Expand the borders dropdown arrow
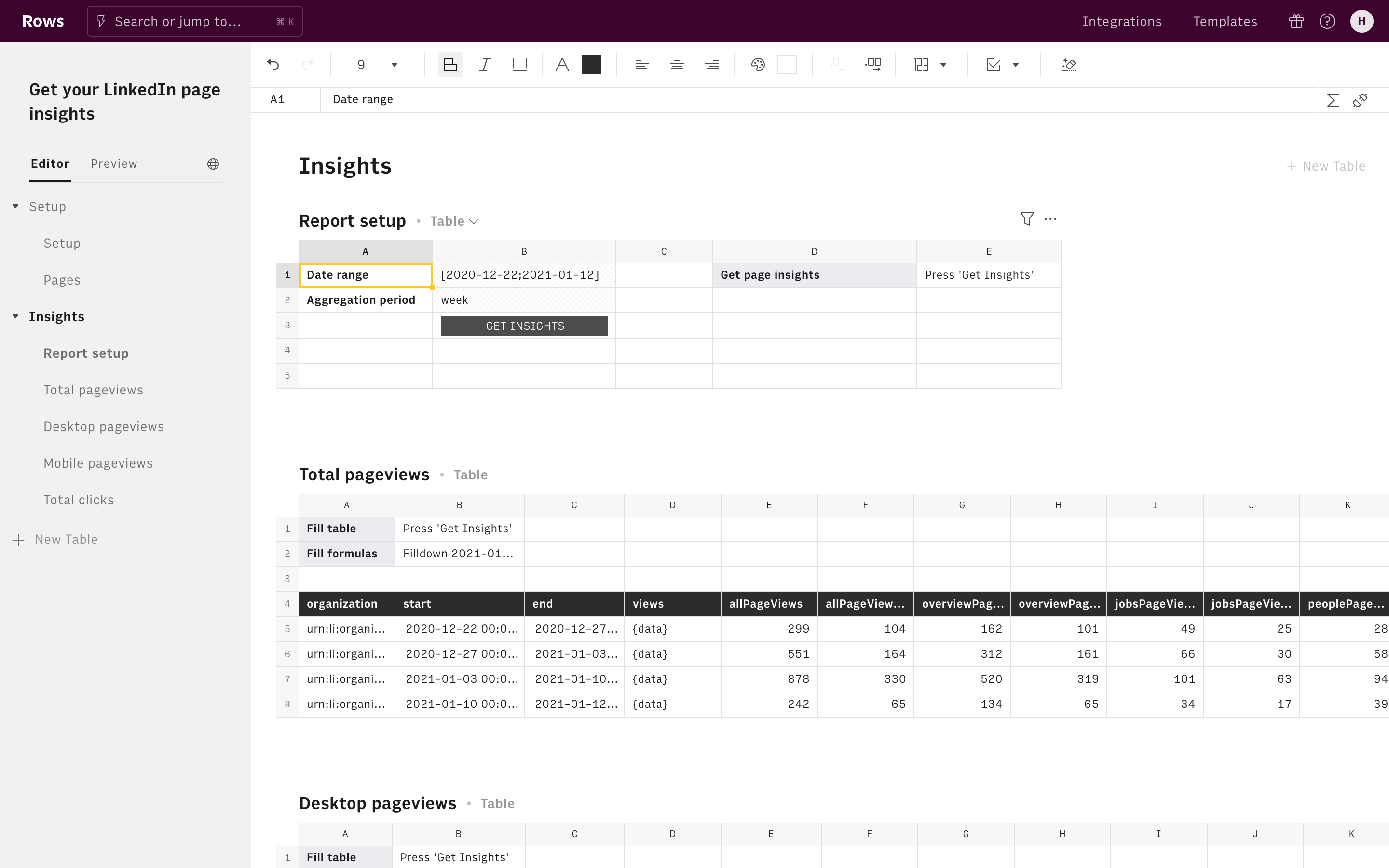This screenshot has height=868, width=1389. tap(943, 65)
